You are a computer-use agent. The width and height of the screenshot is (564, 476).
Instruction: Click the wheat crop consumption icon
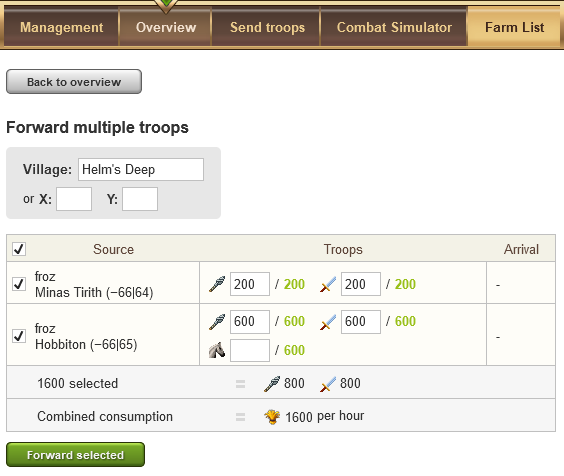(272, 417)
